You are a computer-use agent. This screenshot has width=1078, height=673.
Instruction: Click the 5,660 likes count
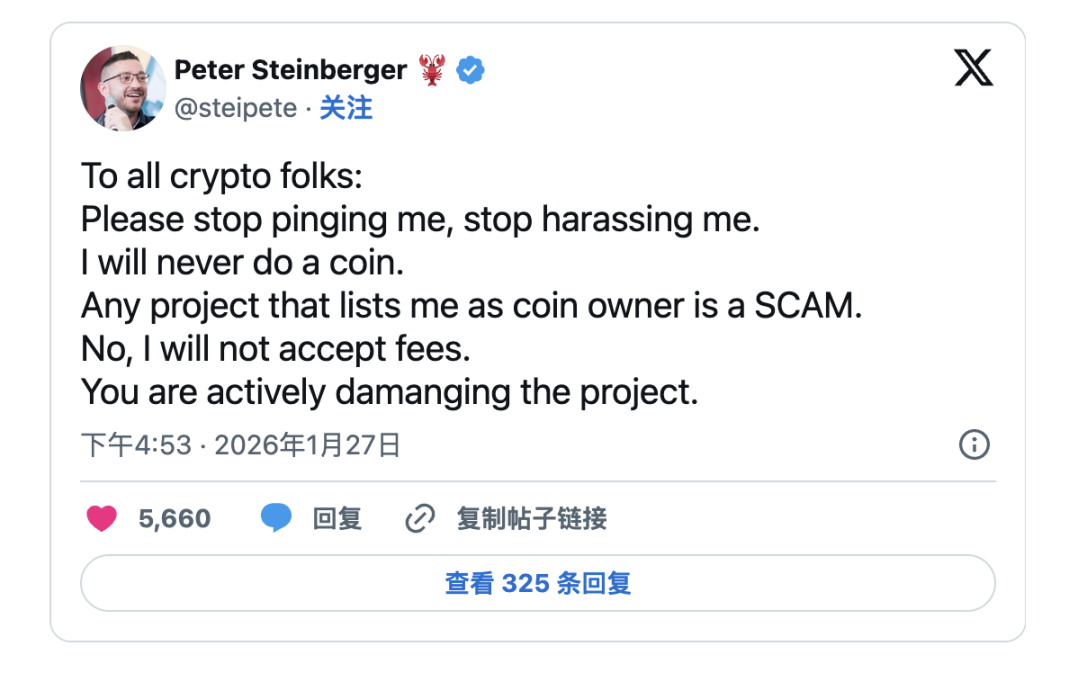175,519
